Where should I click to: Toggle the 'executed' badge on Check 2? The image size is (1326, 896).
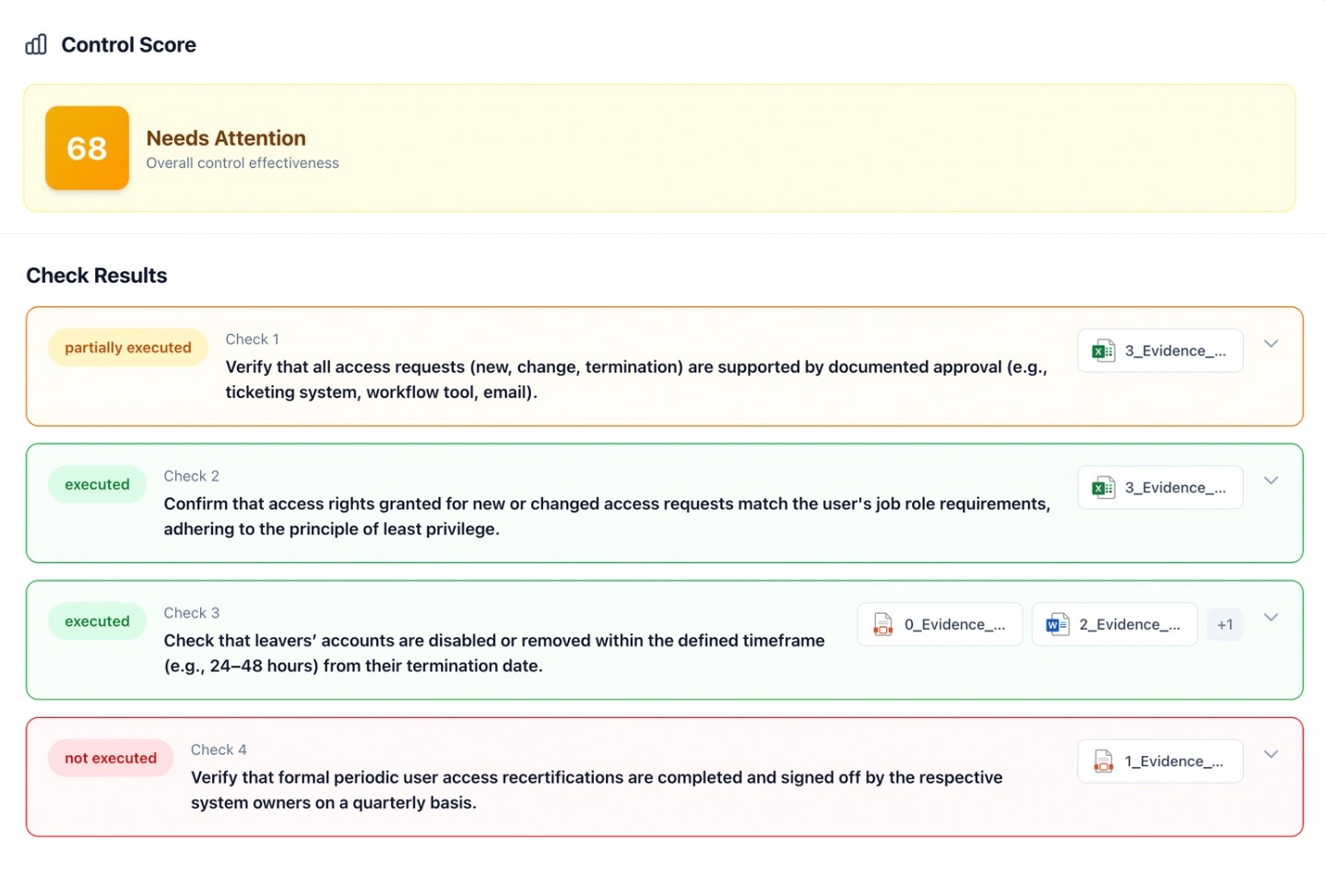97,484
